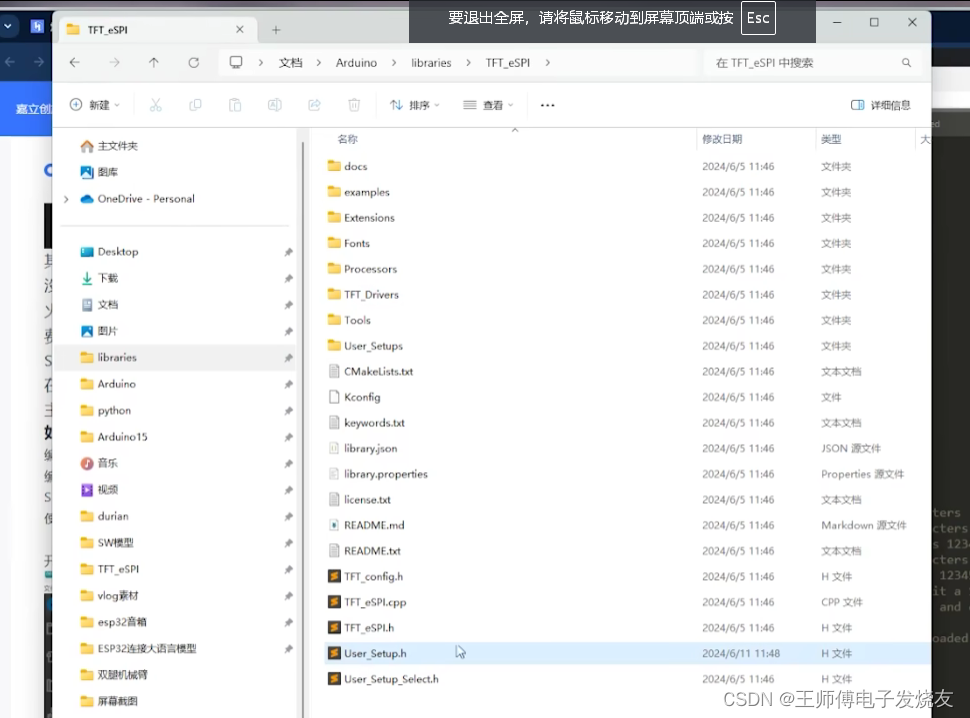This screenshot has width=970, height=718.
Task: Click the Share icon in toolbar
Action: pos(314,105)
